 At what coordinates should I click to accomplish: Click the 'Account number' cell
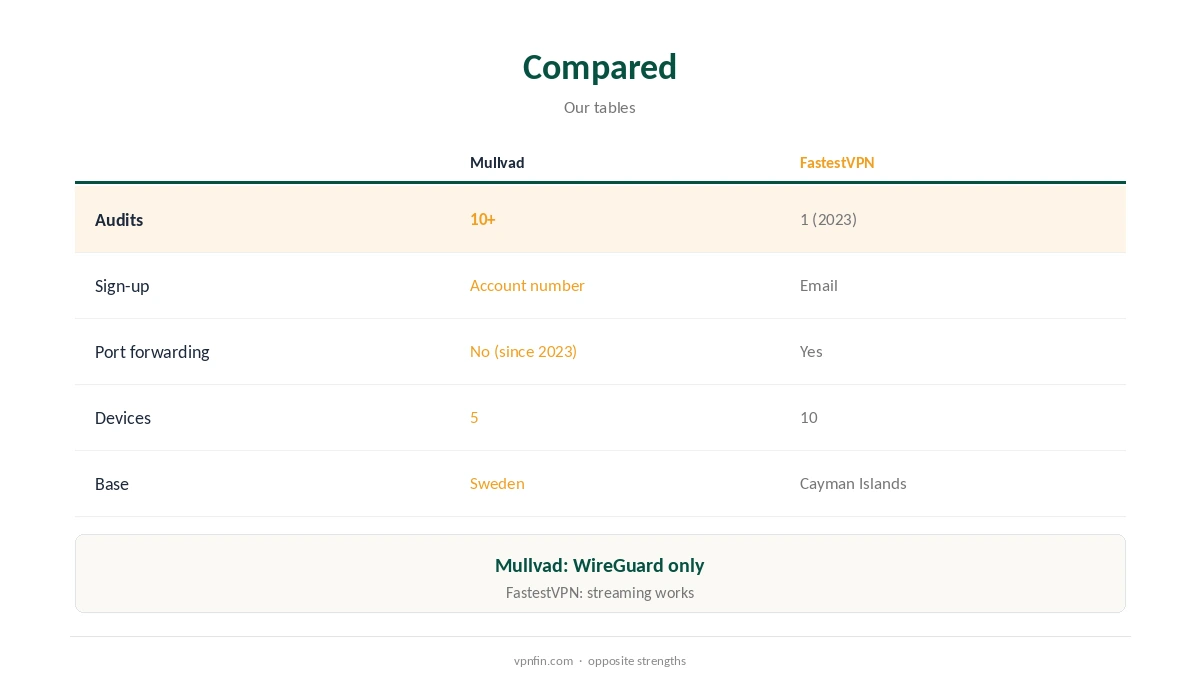pyautogui.click(x=527, y=285)
